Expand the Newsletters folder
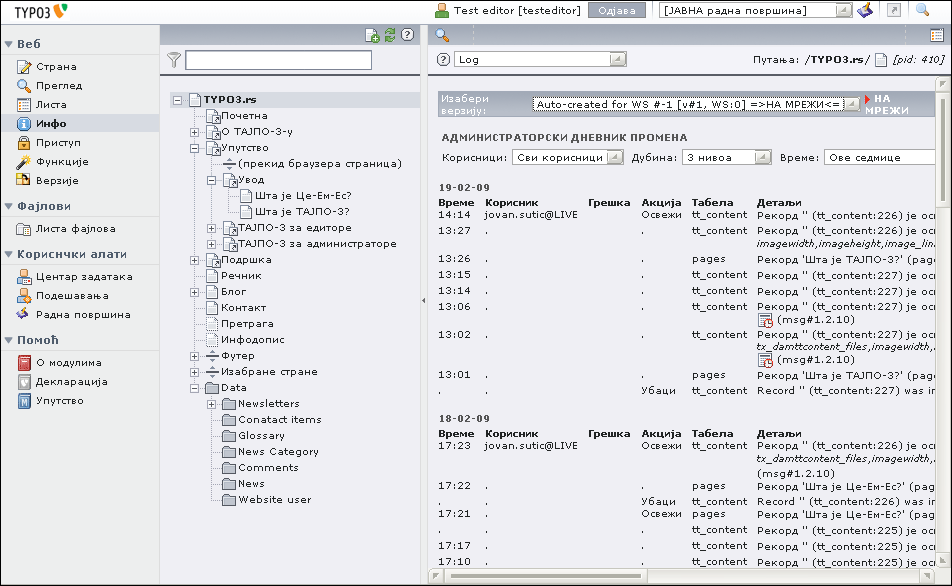Screen dimensions: 952x586 click(x=211, y=404)
